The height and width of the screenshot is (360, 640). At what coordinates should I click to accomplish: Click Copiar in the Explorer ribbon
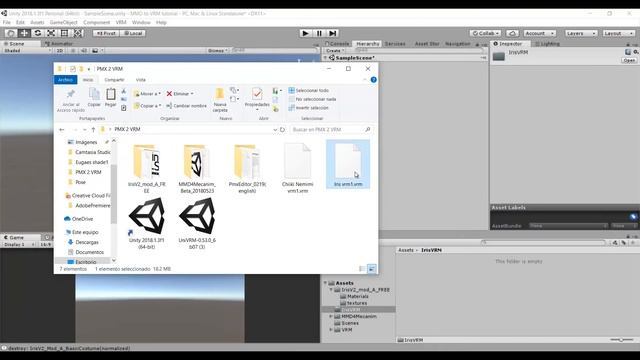coord(94,98)
